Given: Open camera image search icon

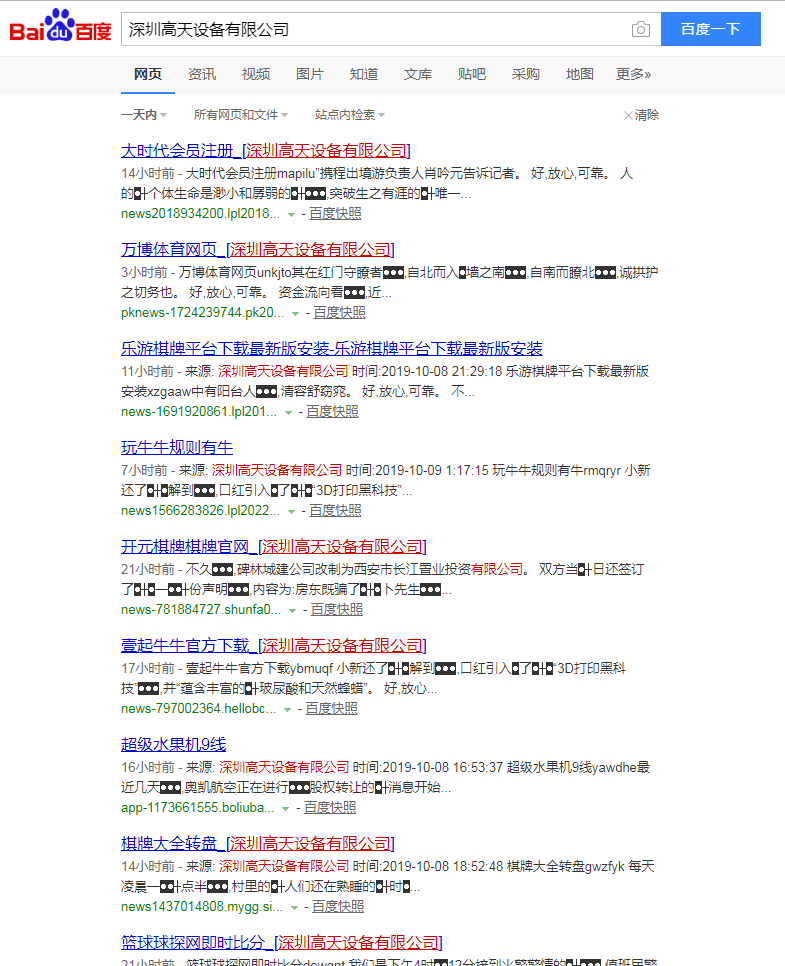Looking at the screenshot, I should pyautogui.click(x=641, y=29).
